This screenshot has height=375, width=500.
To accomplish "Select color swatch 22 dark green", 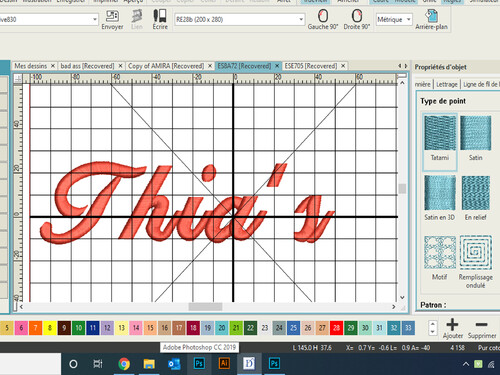I will (x=251, y=328).
